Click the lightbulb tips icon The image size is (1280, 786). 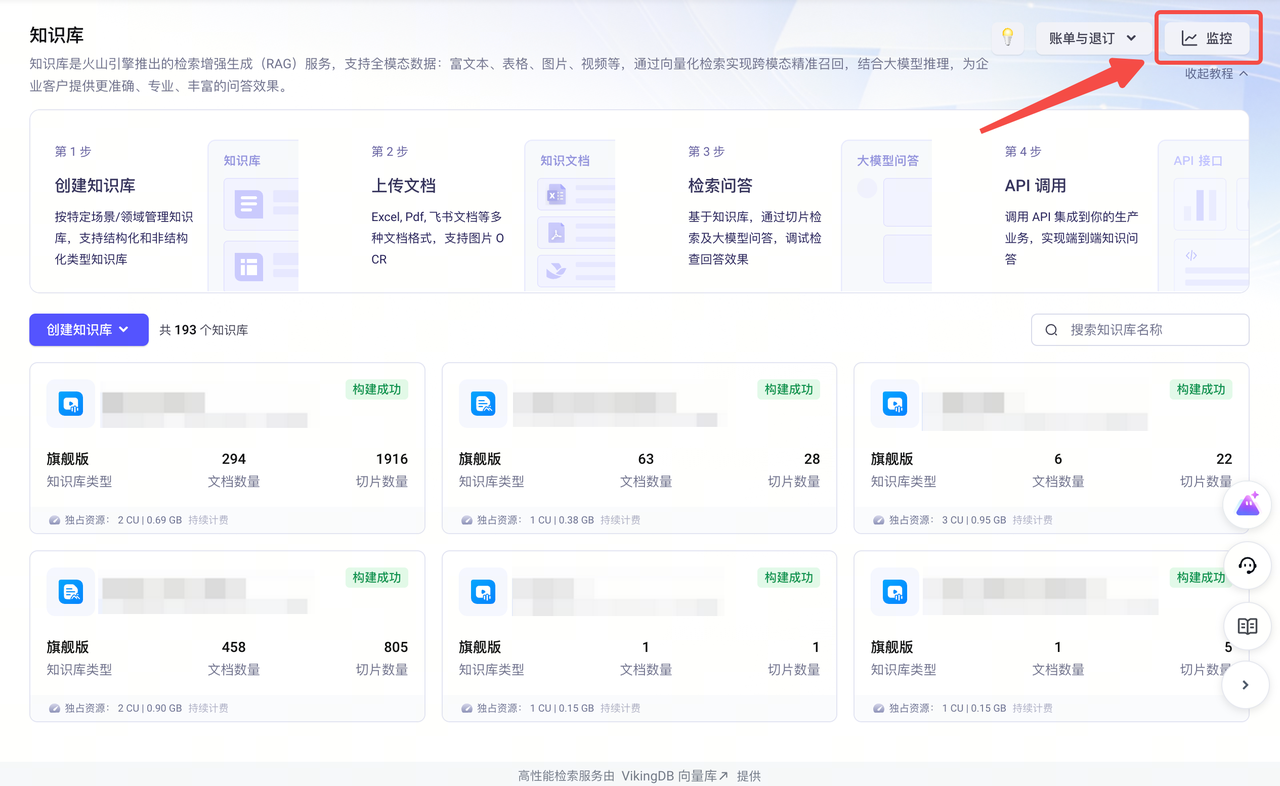1008,38
